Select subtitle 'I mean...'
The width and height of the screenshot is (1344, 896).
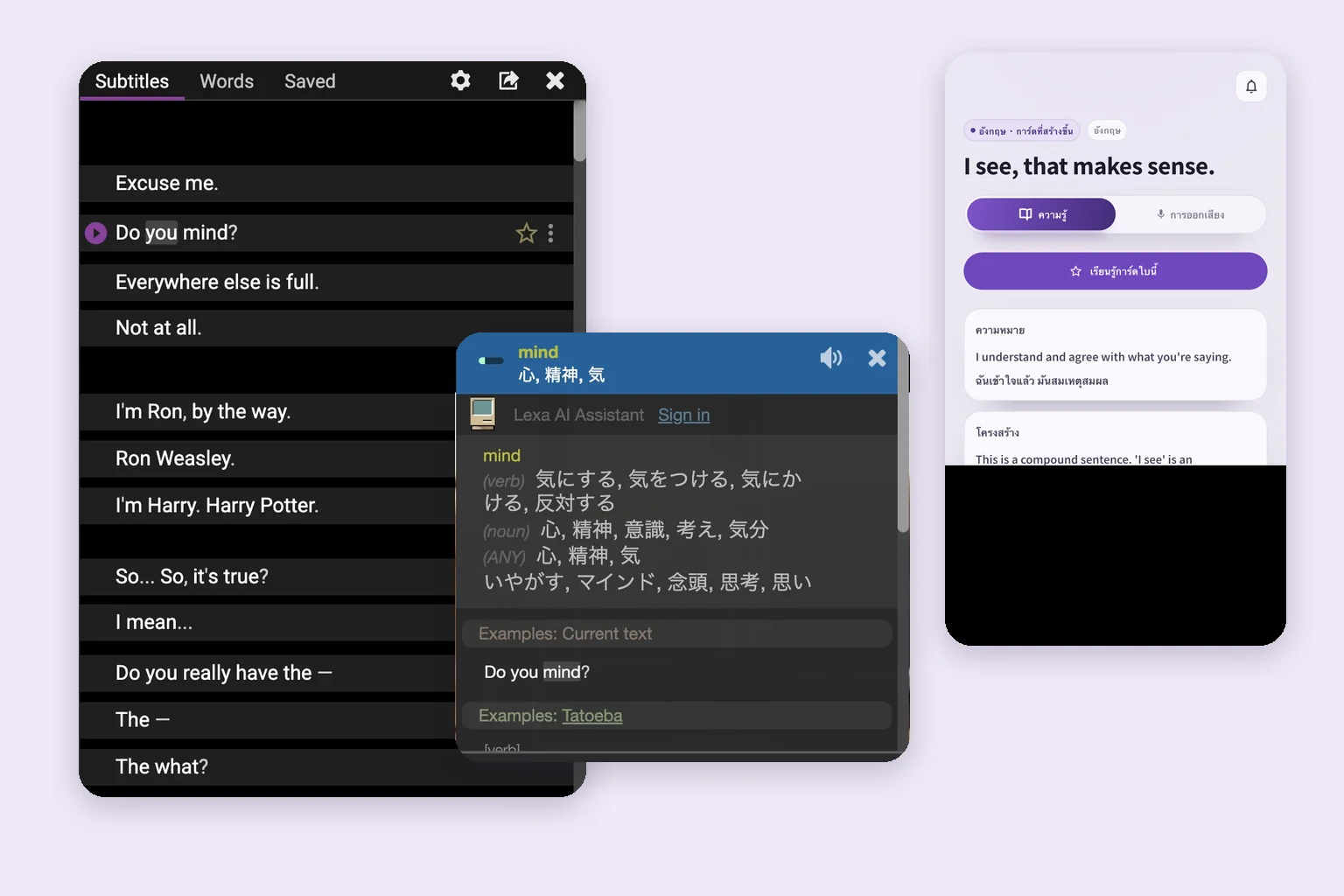point(268,623)
